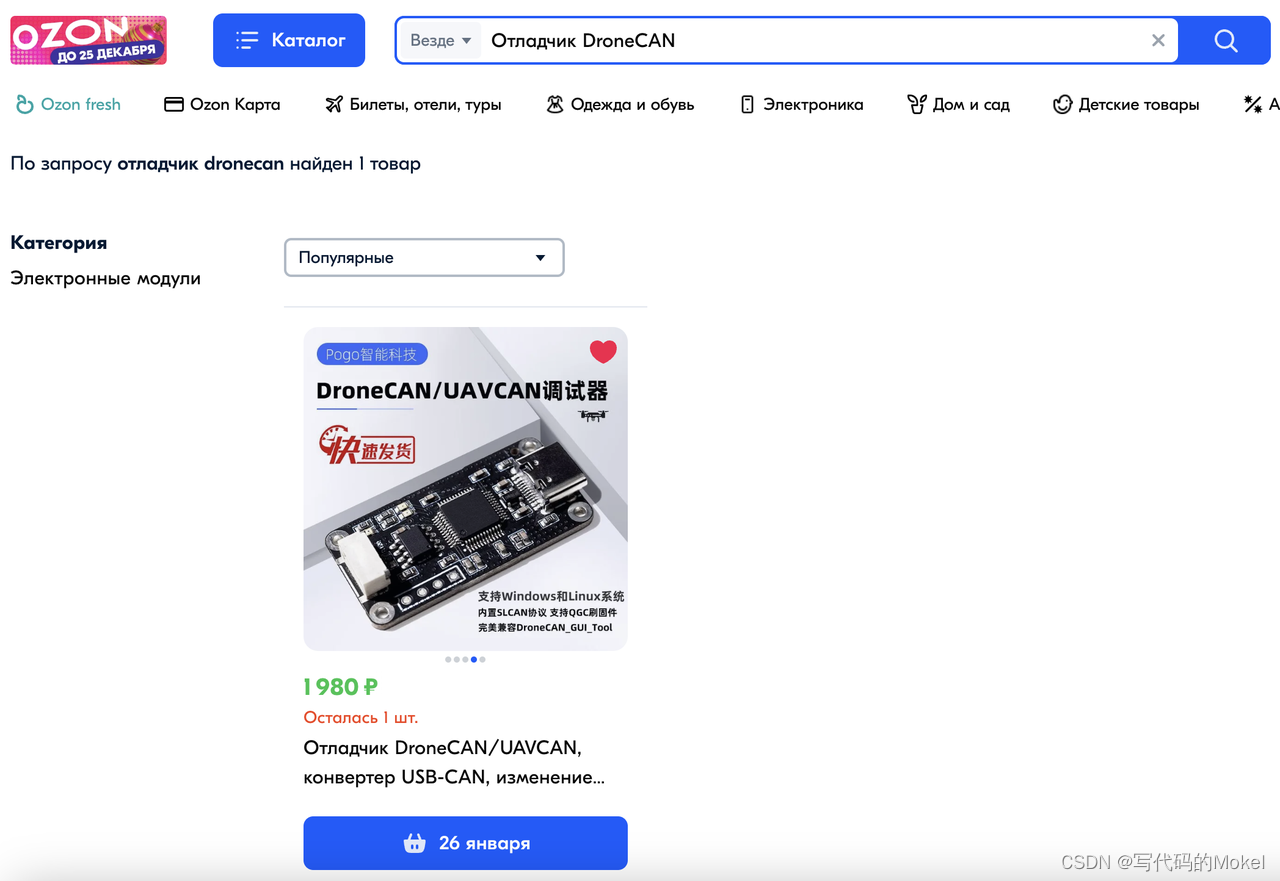The image size is (1280, 881).
Task: Open Ozon Карта section
Action: point(221,104)
